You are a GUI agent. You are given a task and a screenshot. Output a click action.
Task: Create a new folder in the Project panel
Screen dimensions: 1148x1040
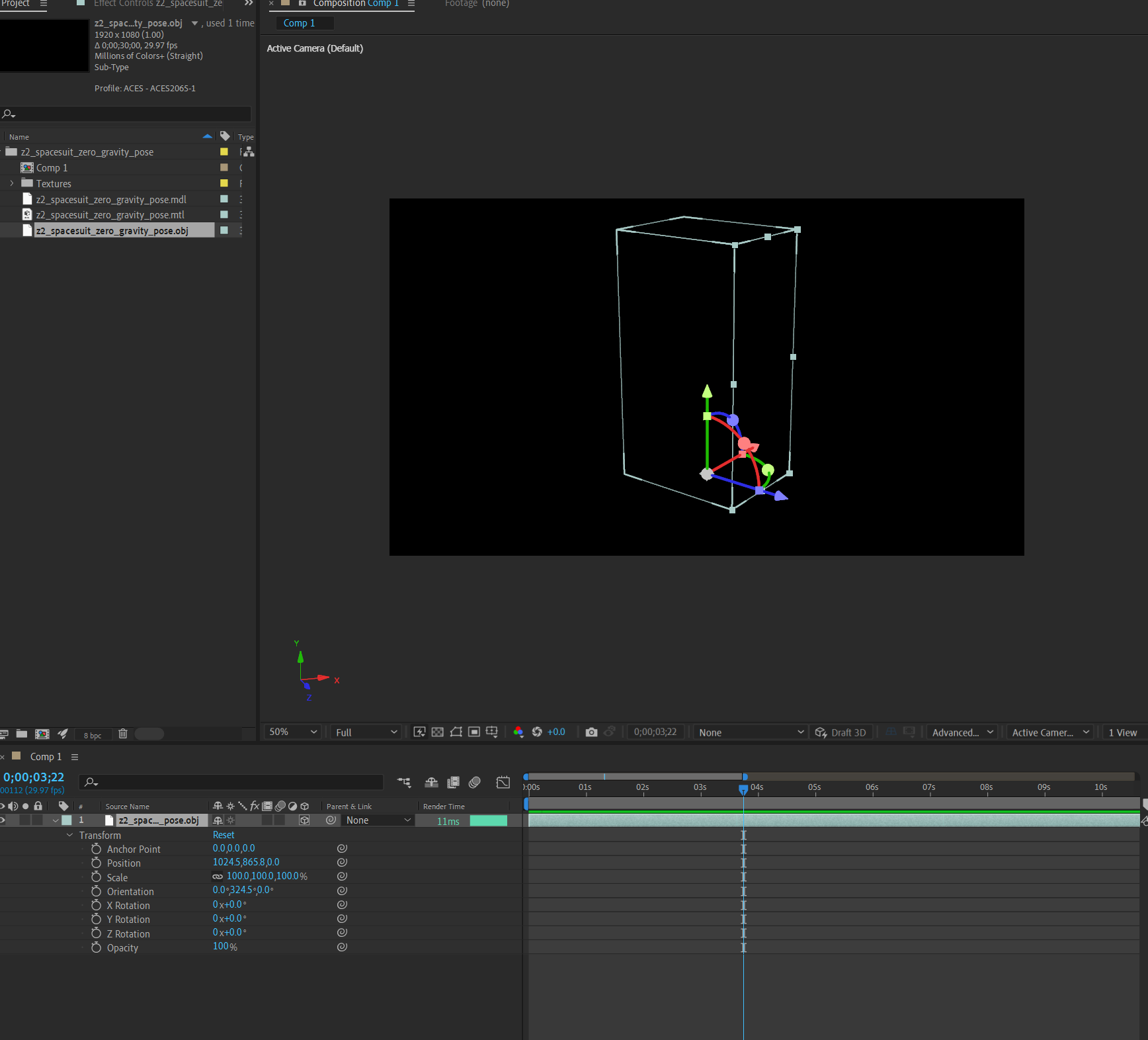[x=21, y=734]
